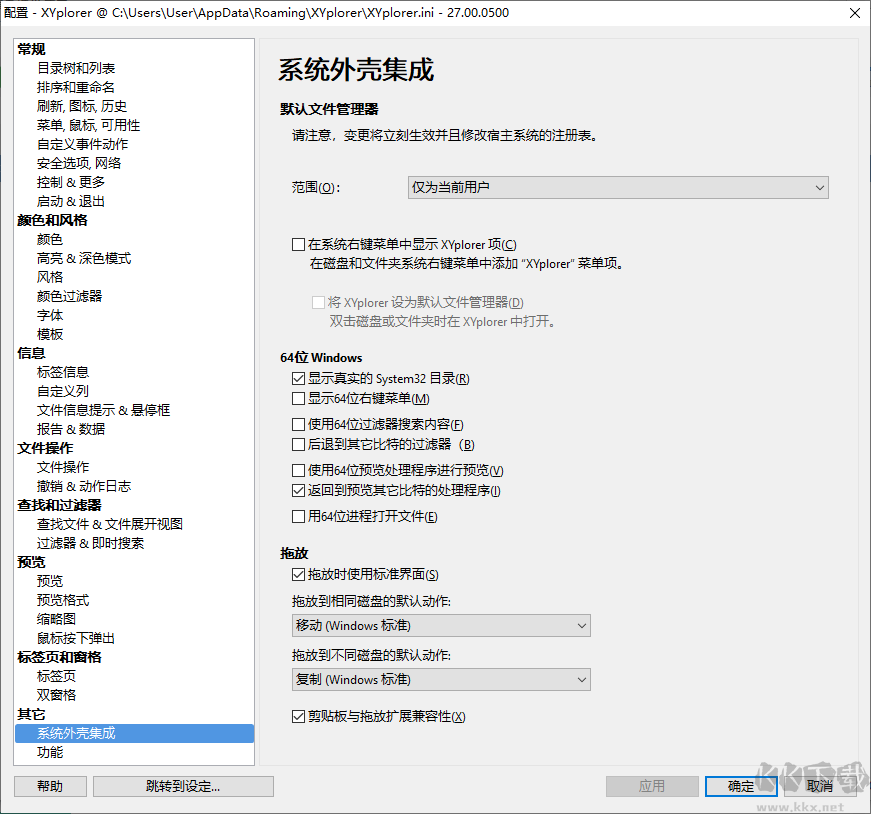Select the highlighted 系统外壳集成 entry
The image size is (871, 814).
(x=134, y=733)
